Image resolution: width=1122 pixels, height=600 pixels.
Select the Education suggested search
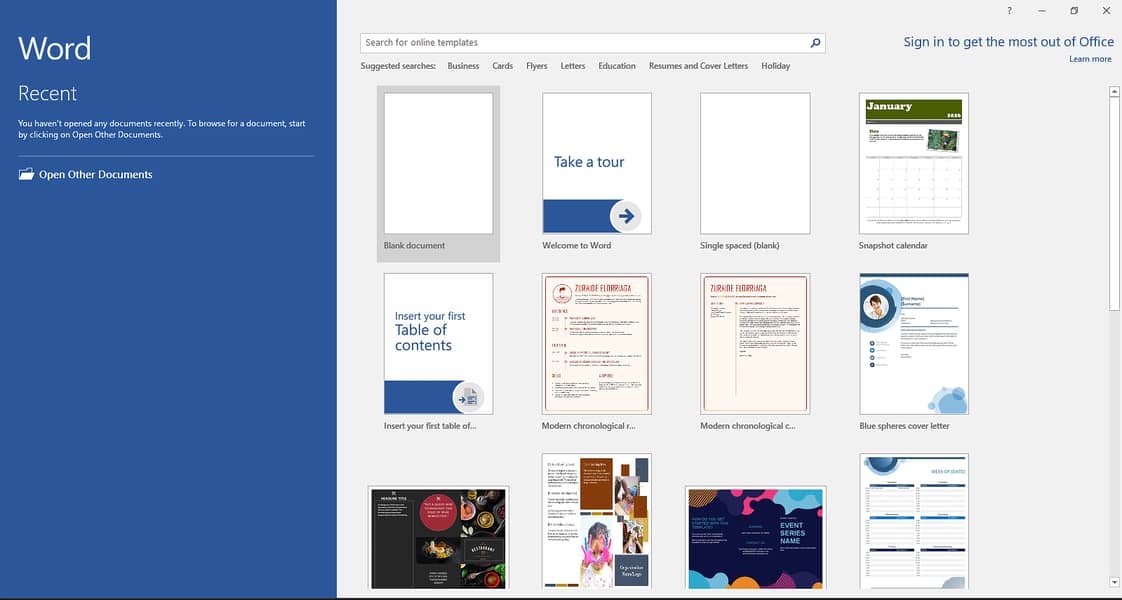[617, 66]
